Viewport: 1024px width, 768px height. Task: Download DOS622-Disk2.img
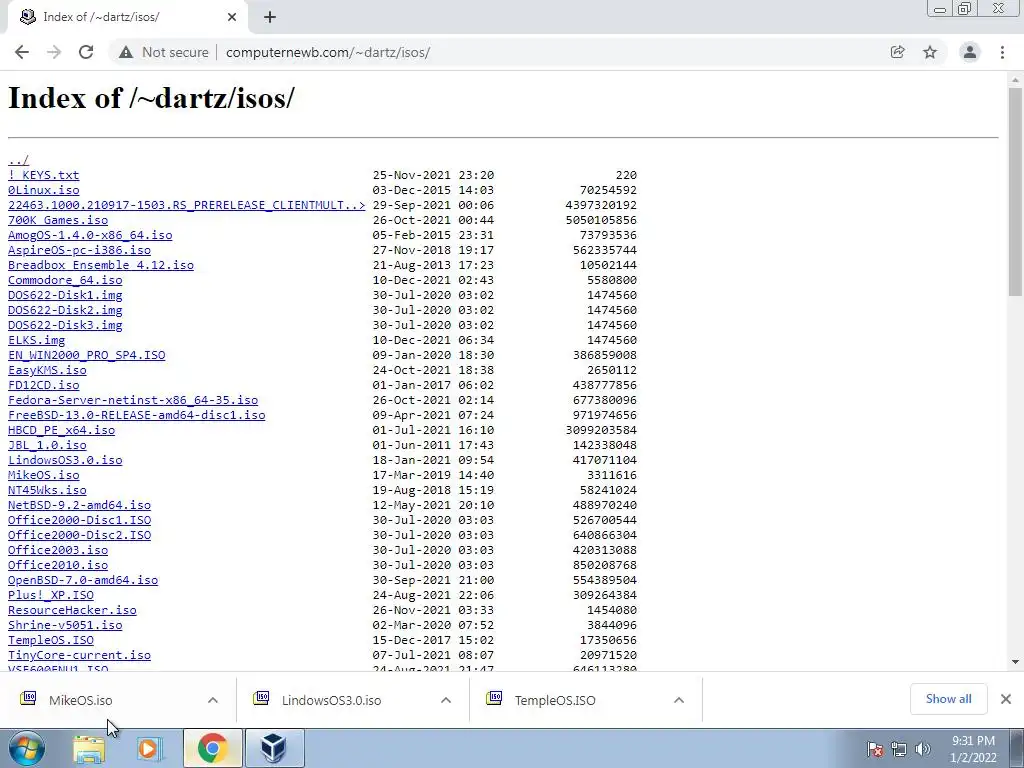(65, 310)
